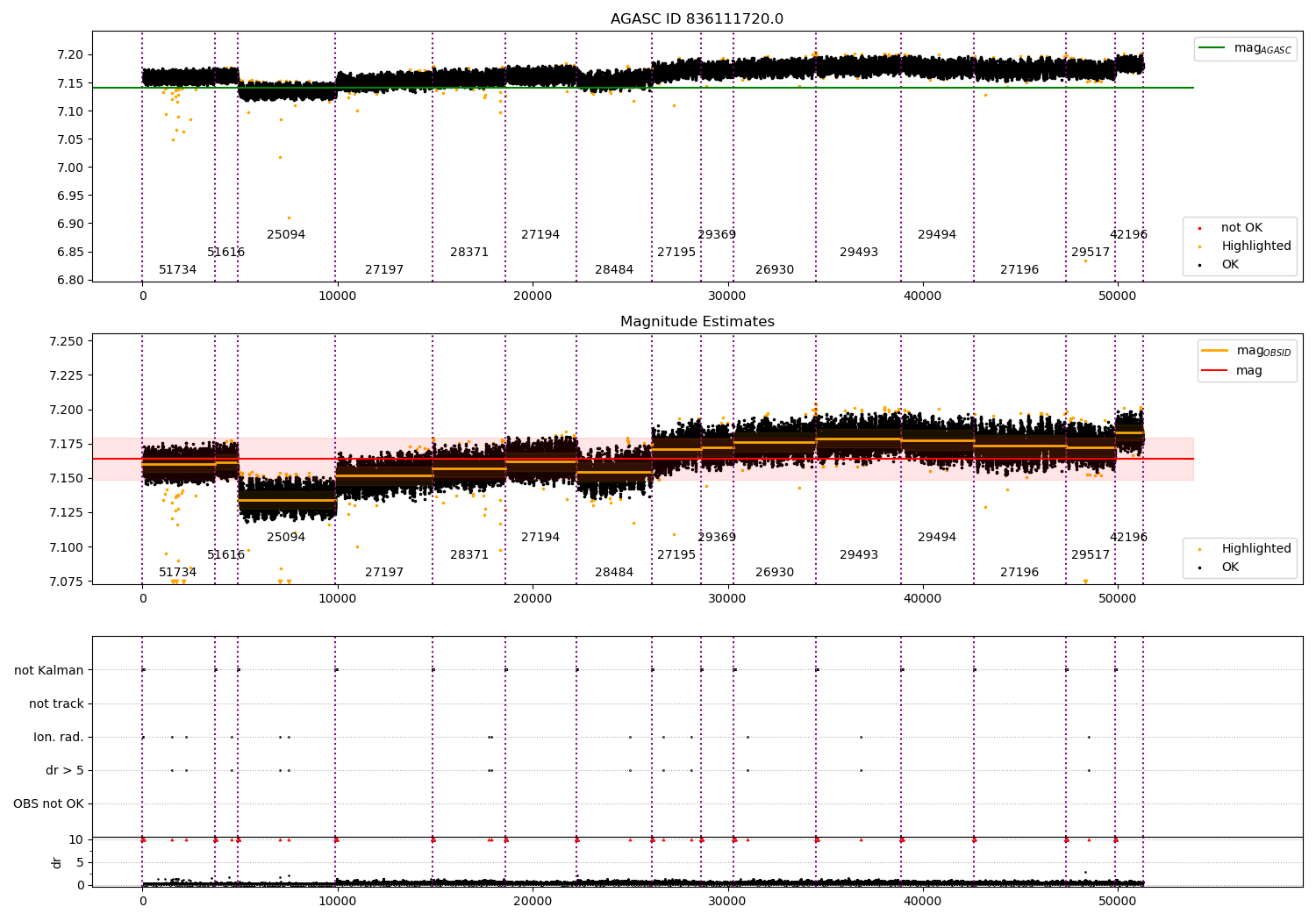Click the 6.80 y-axis tick label

click(x=71, y=281)
